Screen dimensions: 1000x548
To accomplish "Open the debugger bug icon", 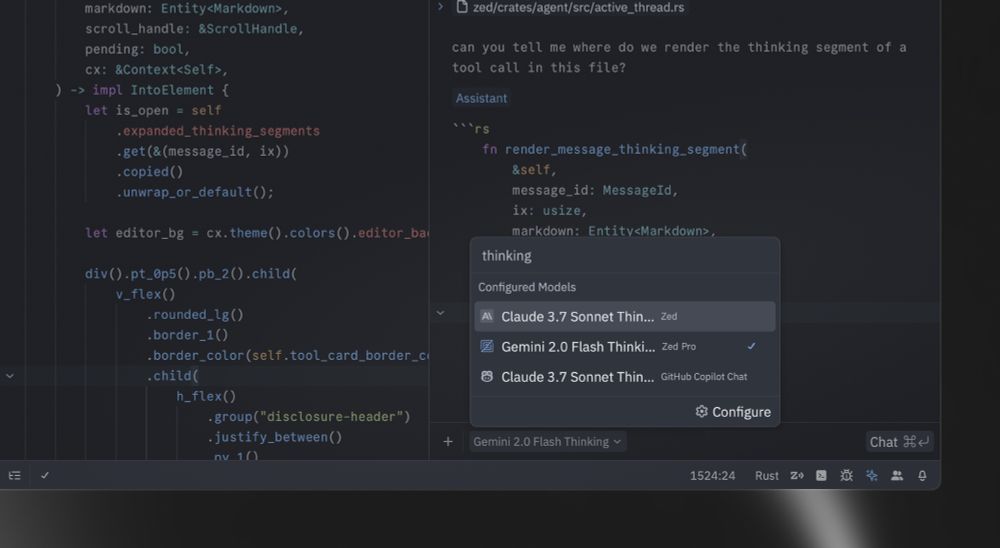I will click(846, 475).
